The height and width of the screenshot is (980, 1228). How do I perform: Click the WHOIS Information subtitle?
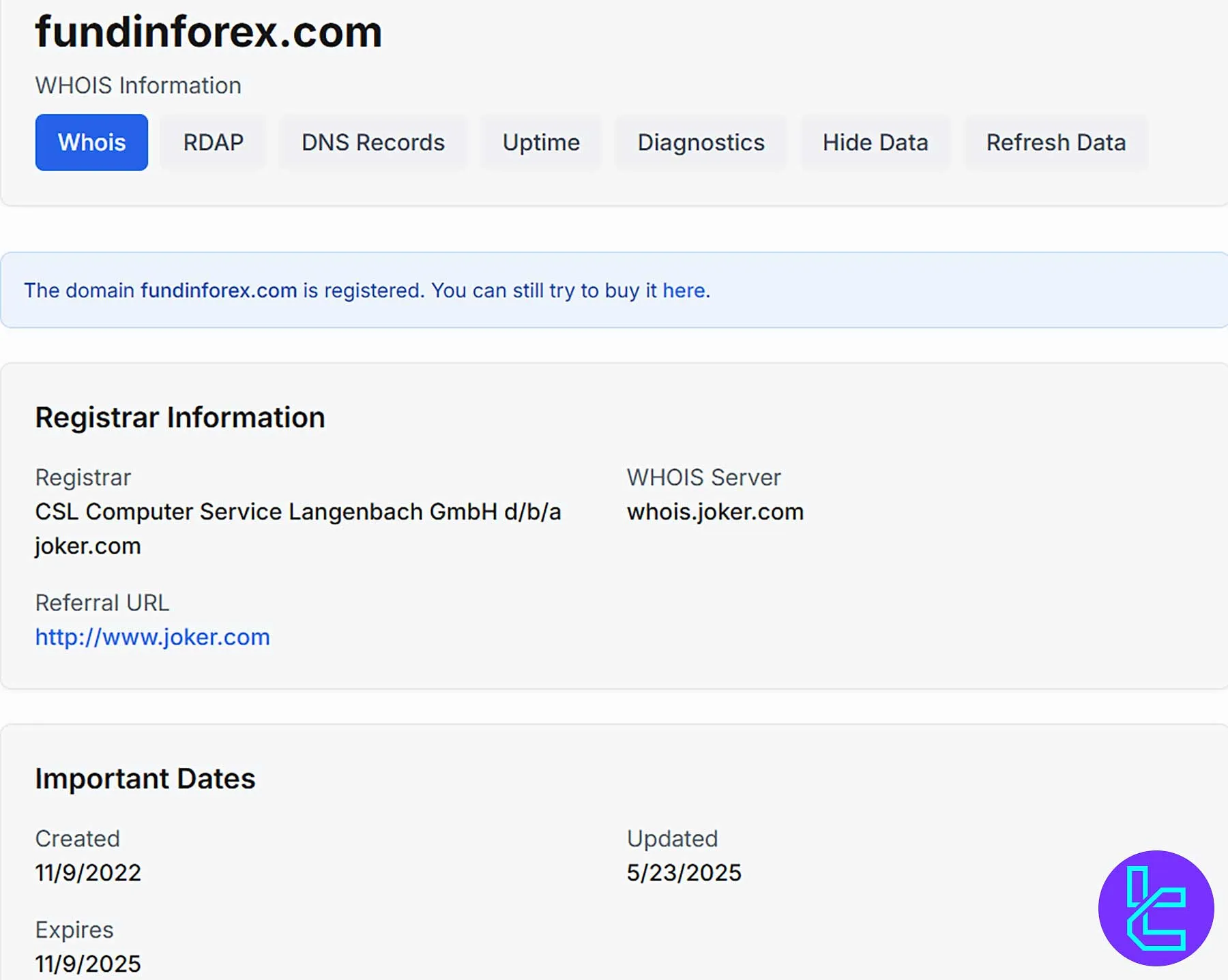coord(138,85)
